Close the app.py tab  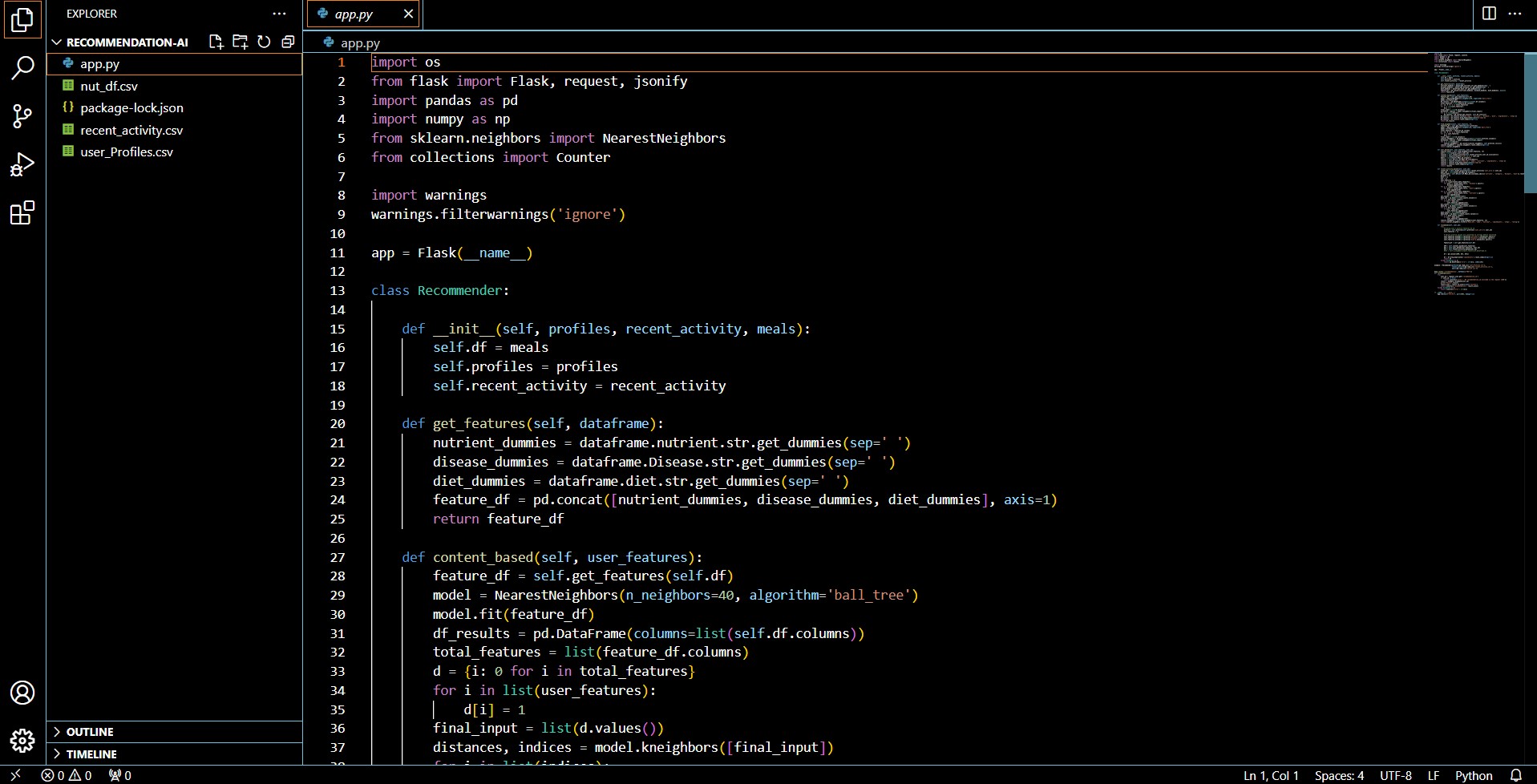pos(408,14)
